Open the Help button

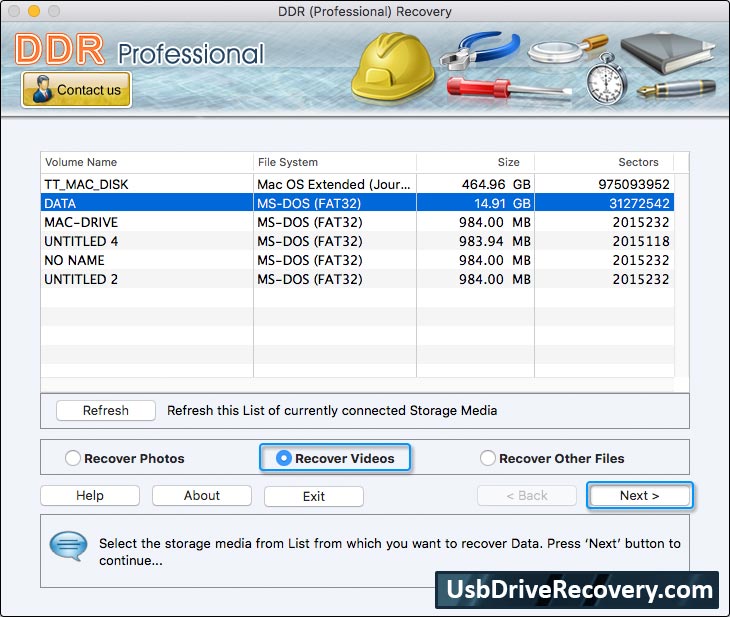90,495
